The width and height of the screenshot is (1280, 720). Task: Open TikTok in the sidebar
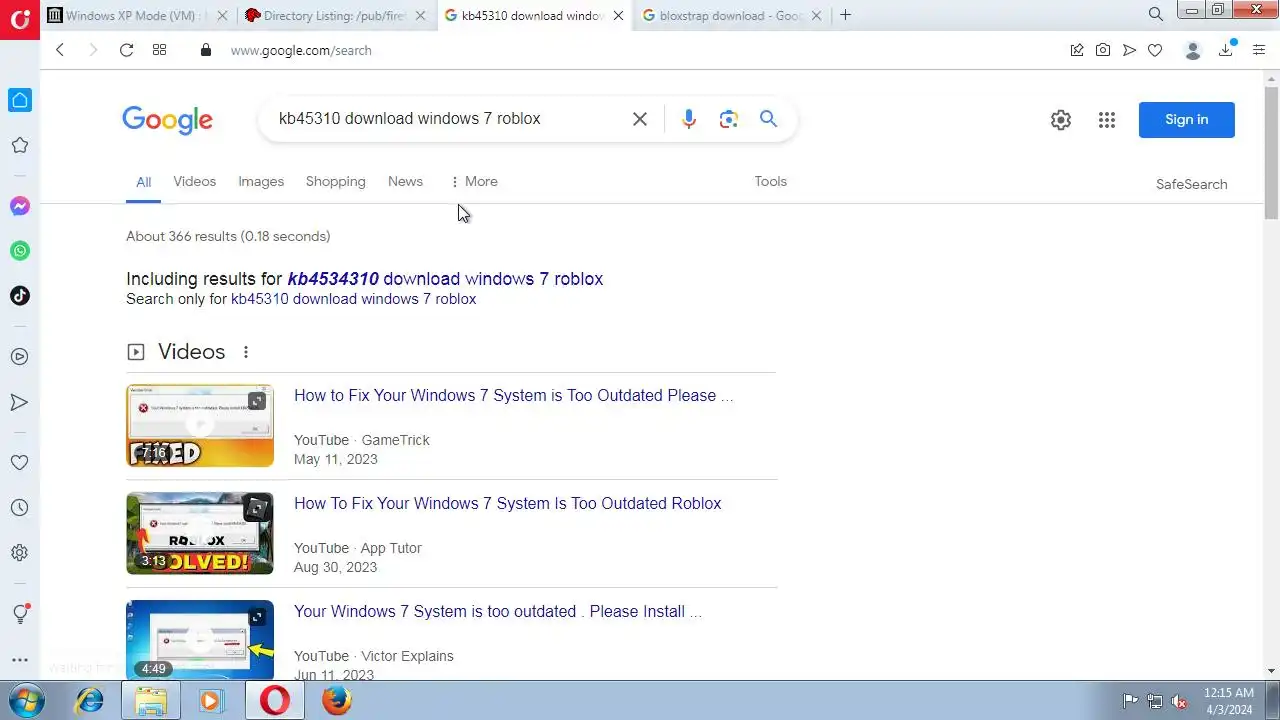(x=19, y=296)
